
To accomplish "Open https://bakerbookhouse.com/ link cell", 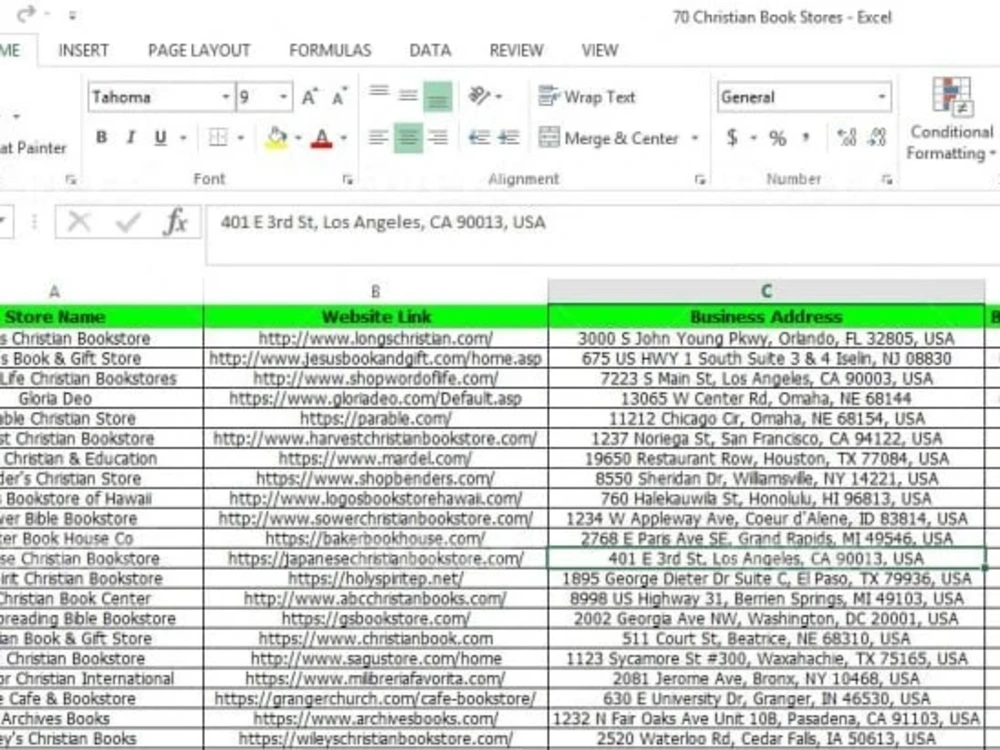I will tap(376, 539).
